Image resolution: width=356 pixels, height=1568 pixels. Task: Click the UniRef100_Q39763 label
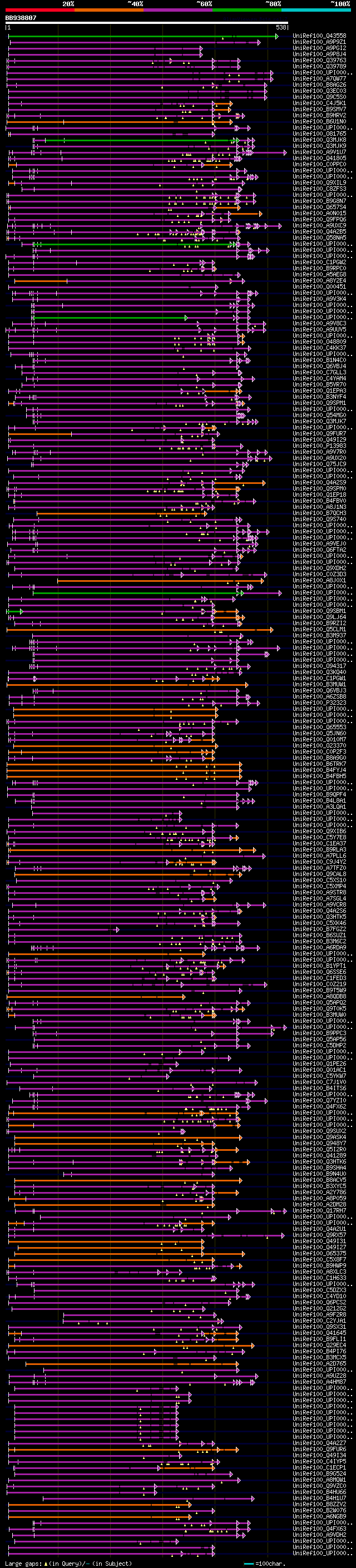click(319, 60)
